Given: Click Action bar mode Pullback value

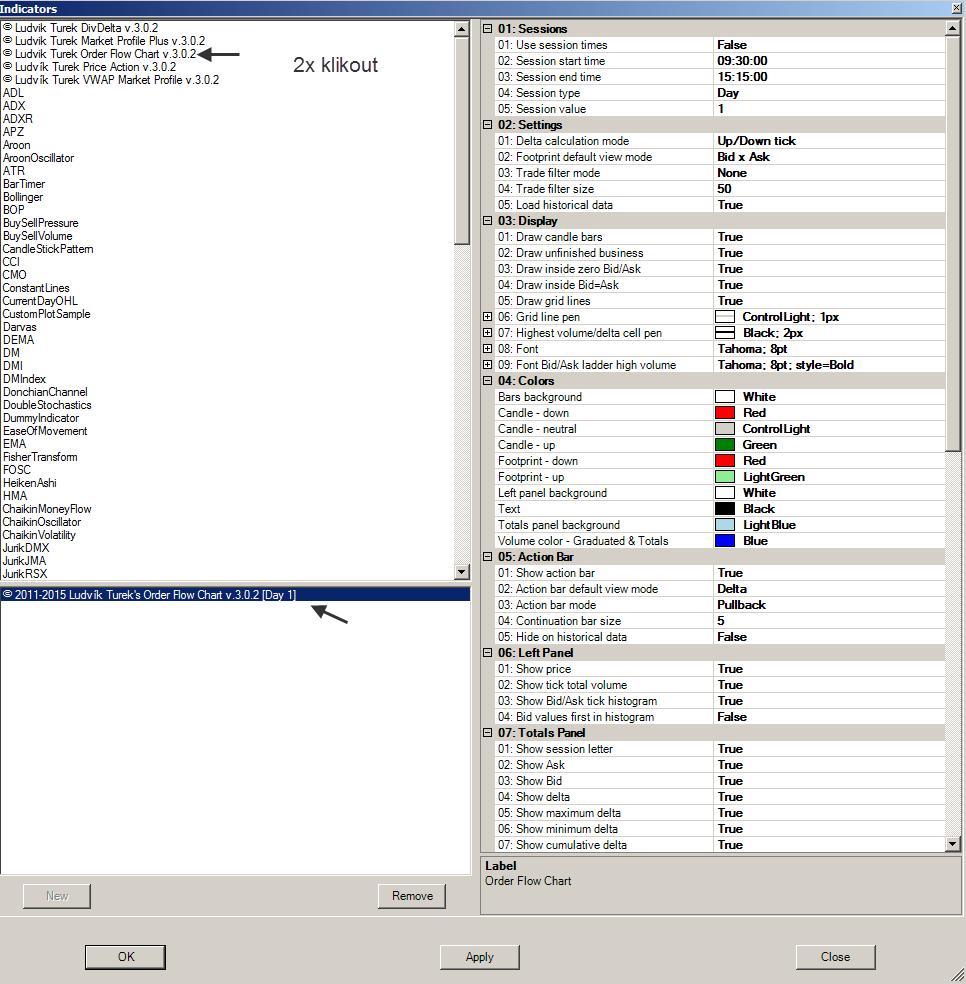Looking at the screenshot, I should [829, 605].
